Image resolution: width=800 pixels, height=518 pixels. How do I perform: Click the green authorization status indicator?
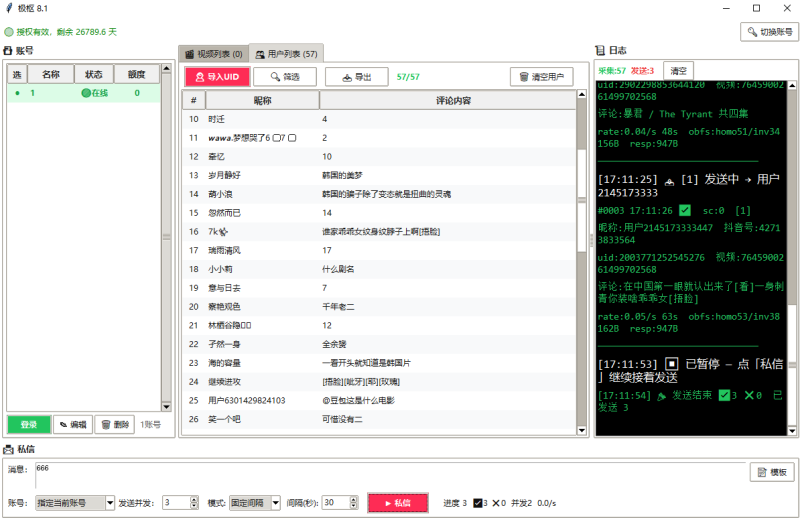tap(9, 32)
